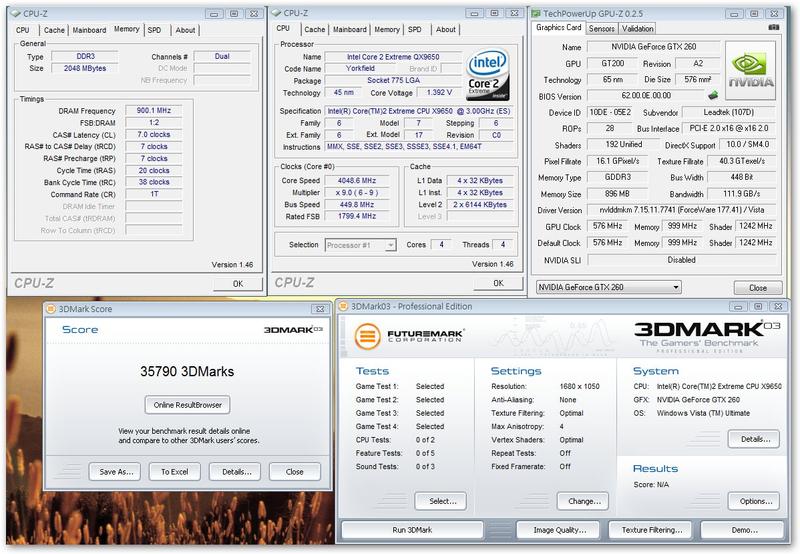Click the Demo button
Image resolution: width=800 pixels, height=554 pixels.
point(743,530)
